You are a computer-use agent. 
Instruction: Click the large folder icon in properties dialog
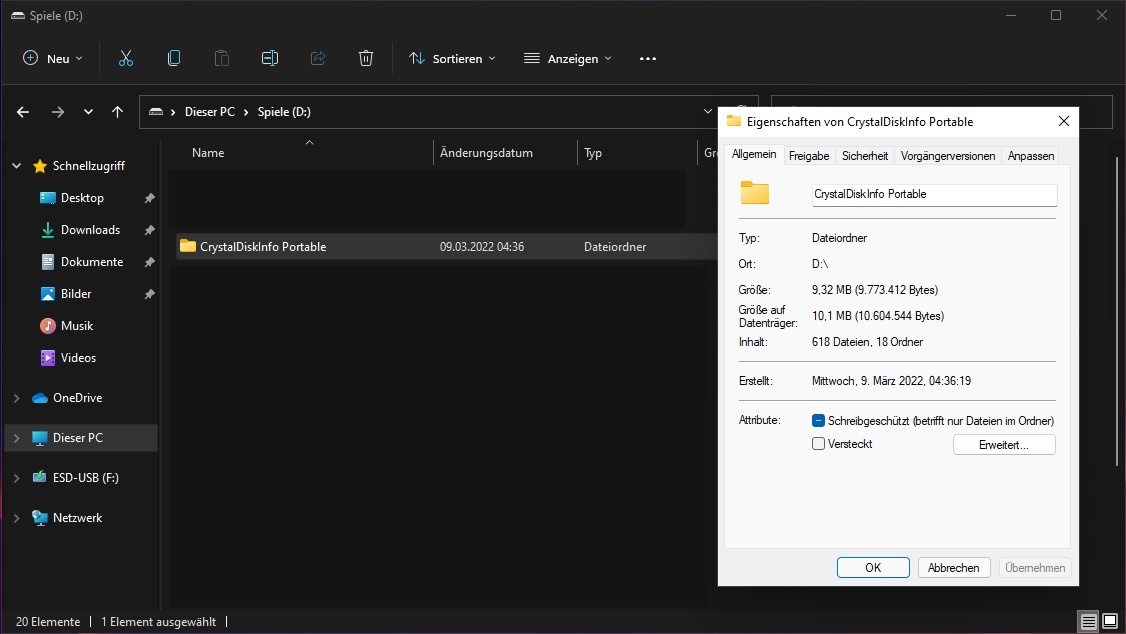click(755, 193)
